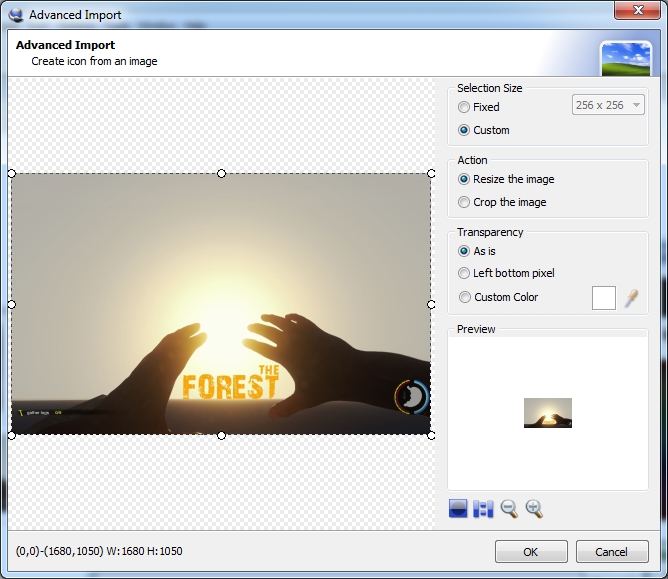Set transparency to Left bottom pixel
The image size is (668, 579).
click(464, 273)
